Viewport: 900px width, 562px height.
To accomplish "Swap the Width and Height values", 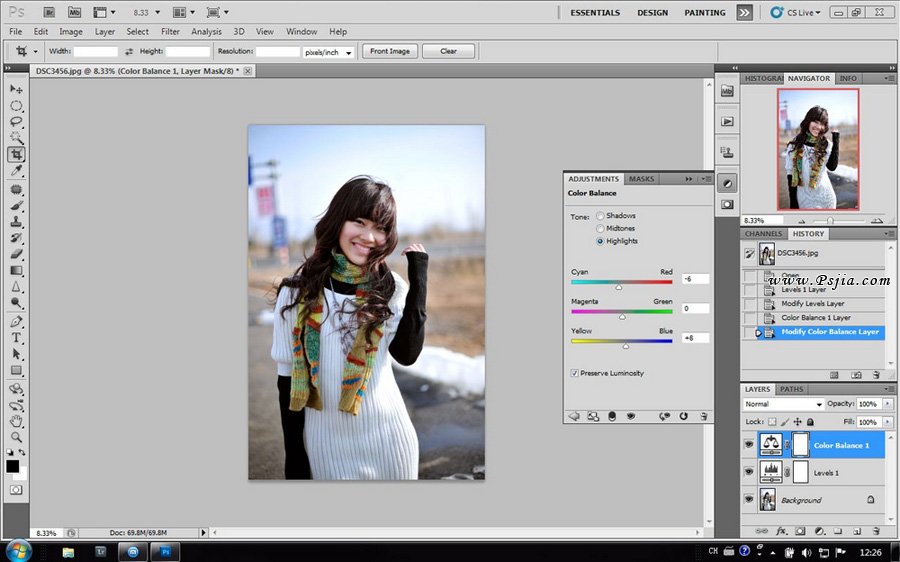I will coord(129,51).
